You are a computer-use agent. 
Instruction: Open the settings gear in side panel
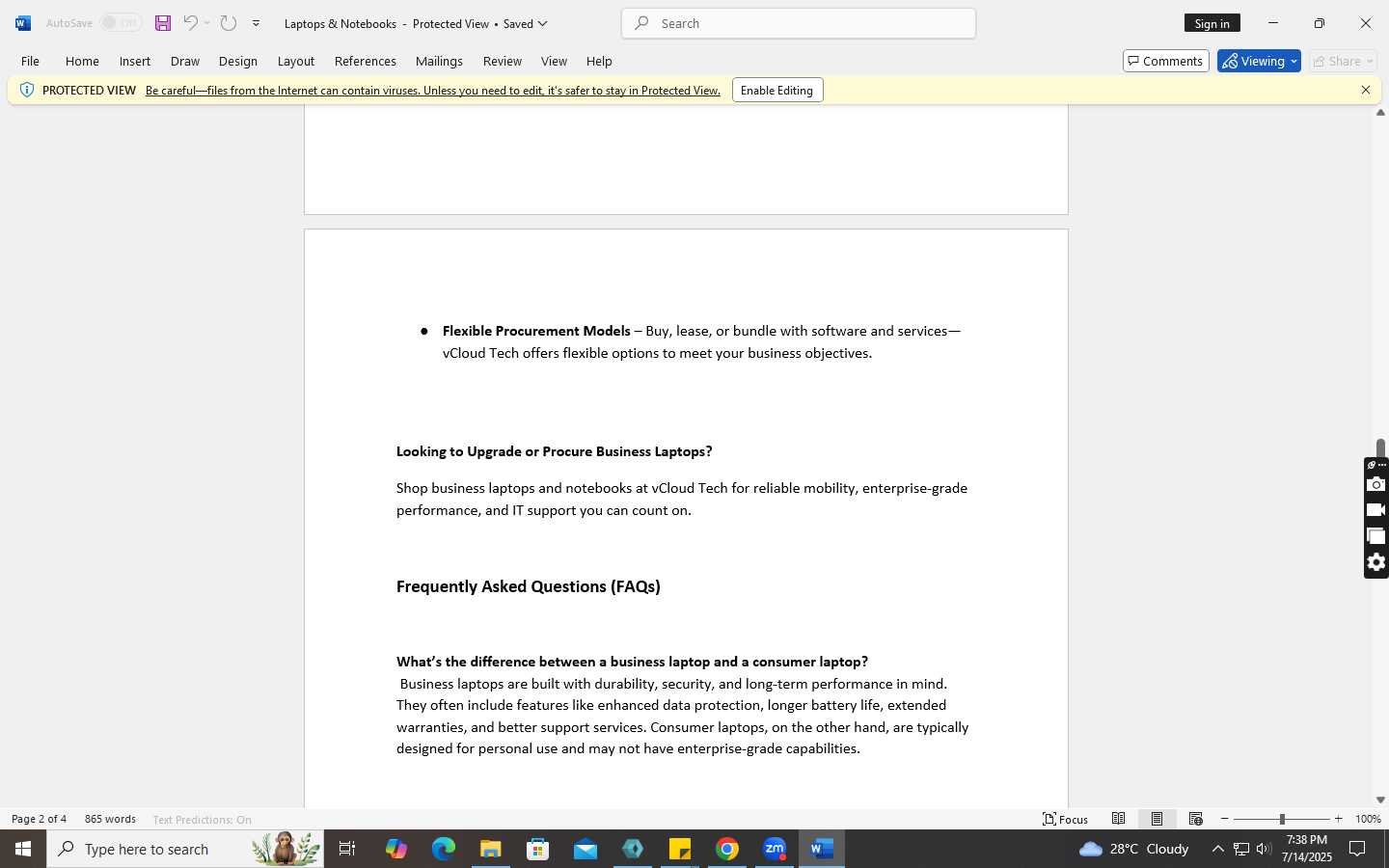[1376, 562]
